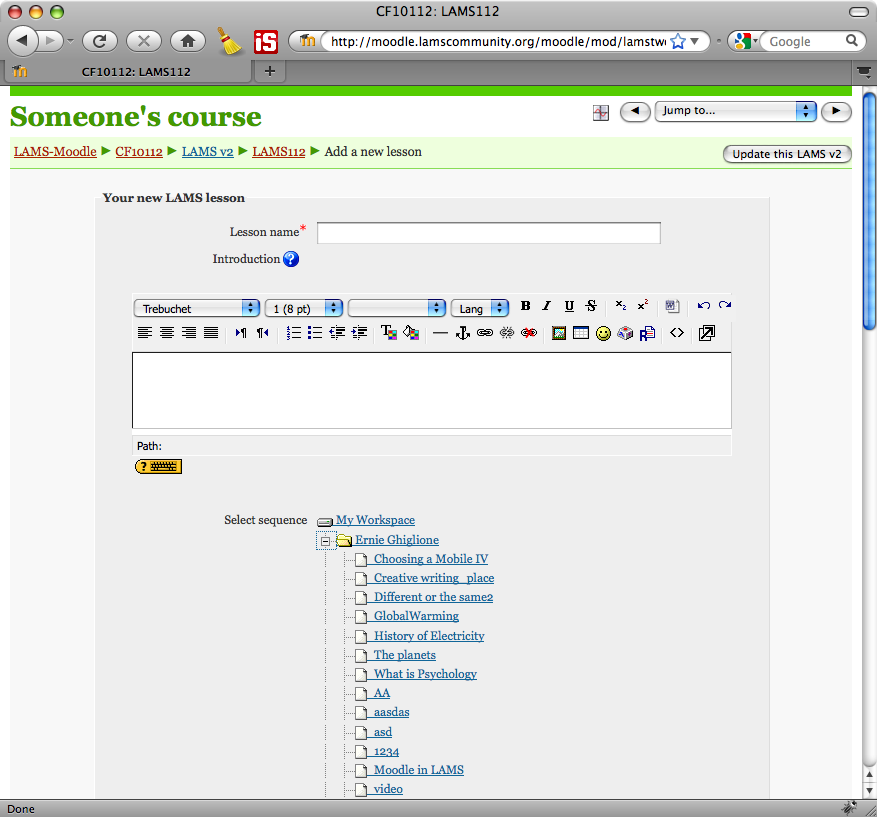
Task: Toggle strikethrough text formatting
Action: click(x=591, y=307)
